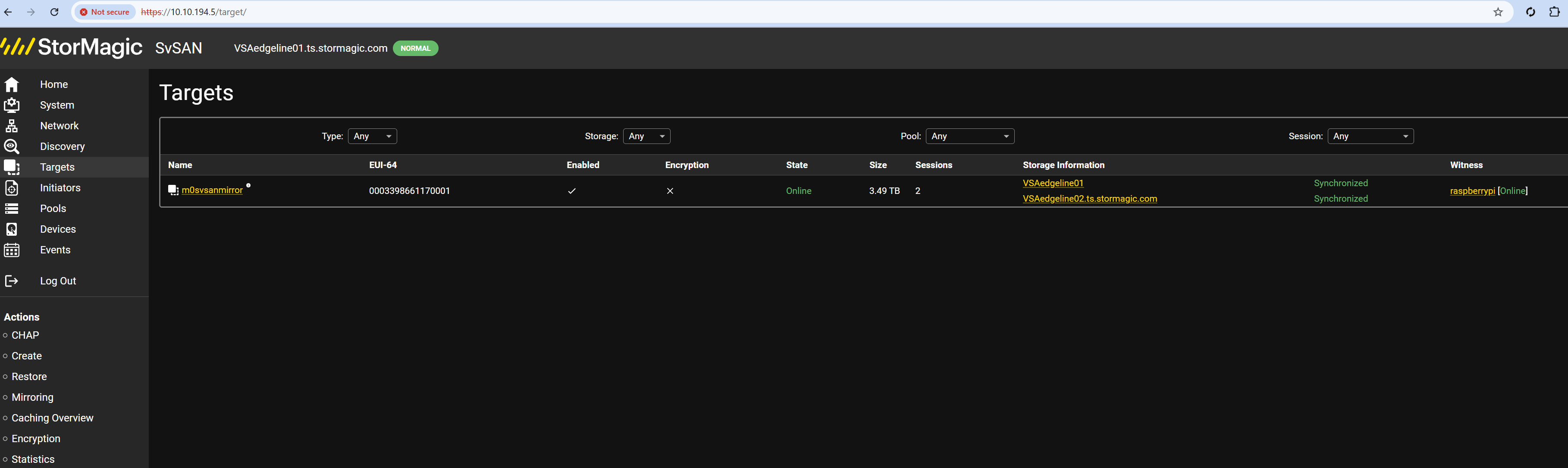Click the Network topology icon in sidebar
Viewport: 1568px width, 468px height.
click(x=12, y=125)
